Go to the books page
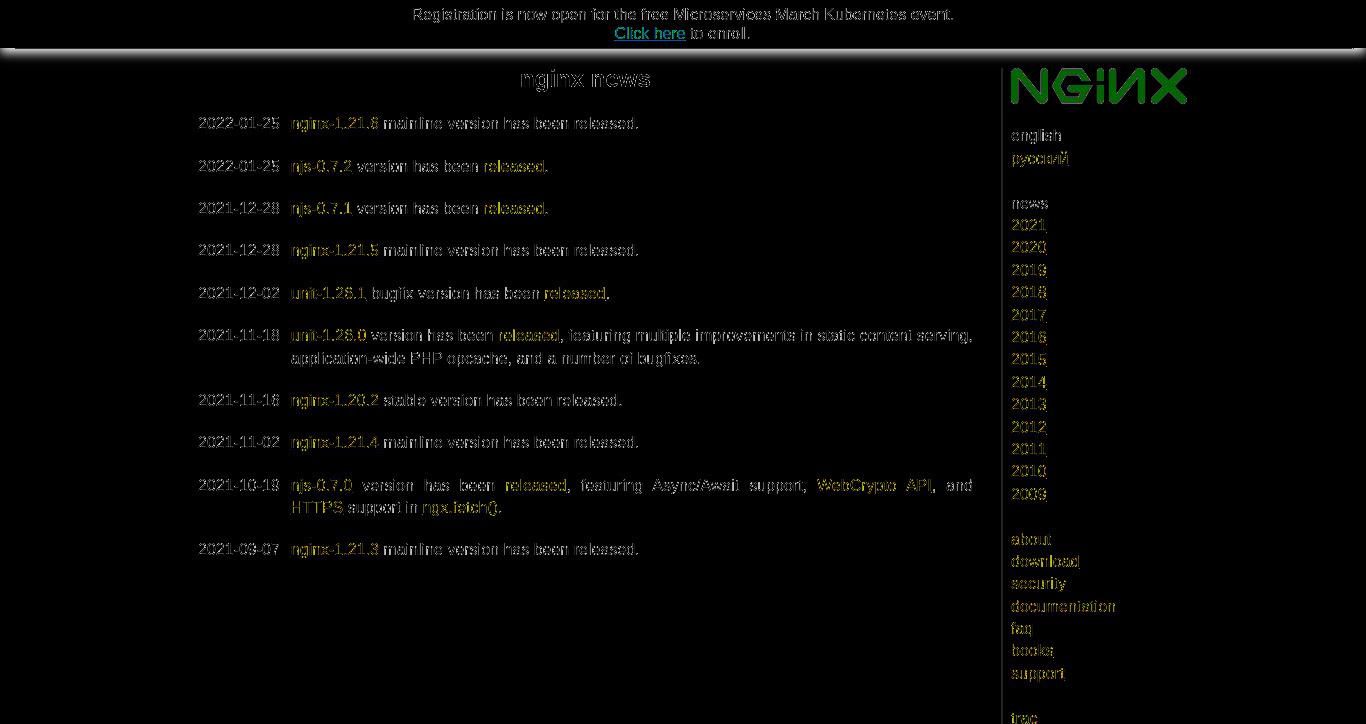Image resolution: width=1366 pixels, height=724 pixels. [1032, 650]
